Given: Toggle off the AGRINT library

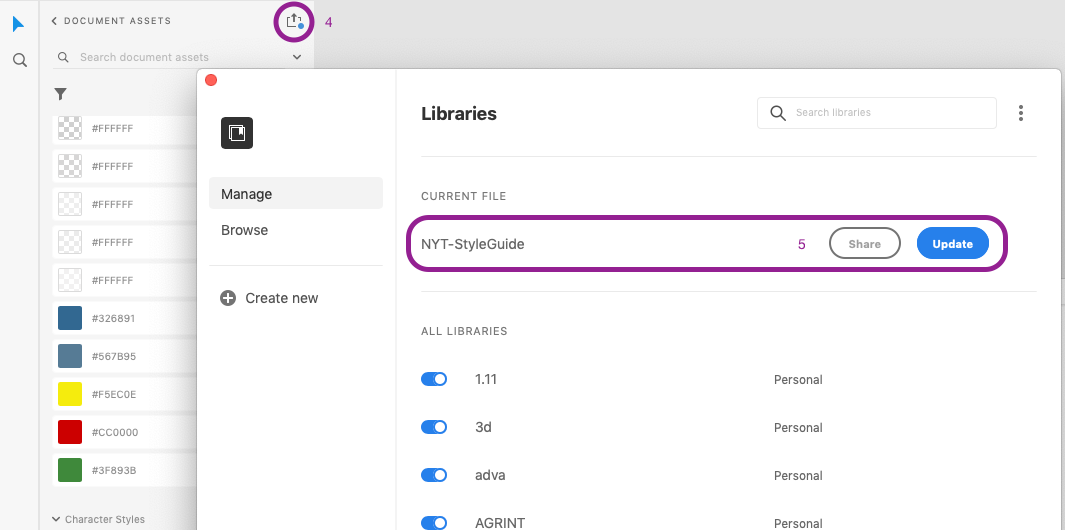Looking at the screenshot, I should 434,523.
